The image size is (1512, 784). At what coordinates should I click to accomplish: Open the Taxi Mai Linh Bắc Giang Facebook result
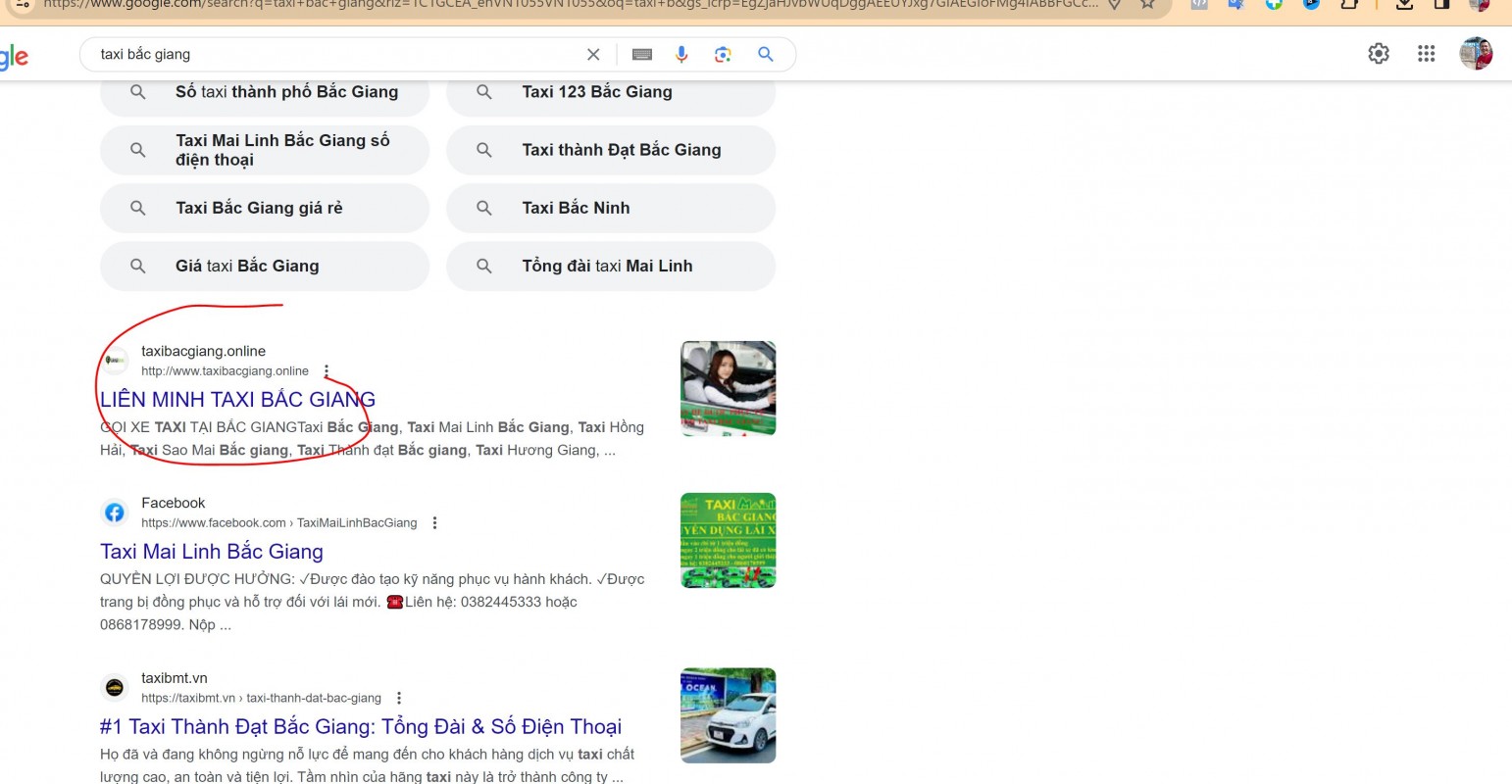pos(211,551)
